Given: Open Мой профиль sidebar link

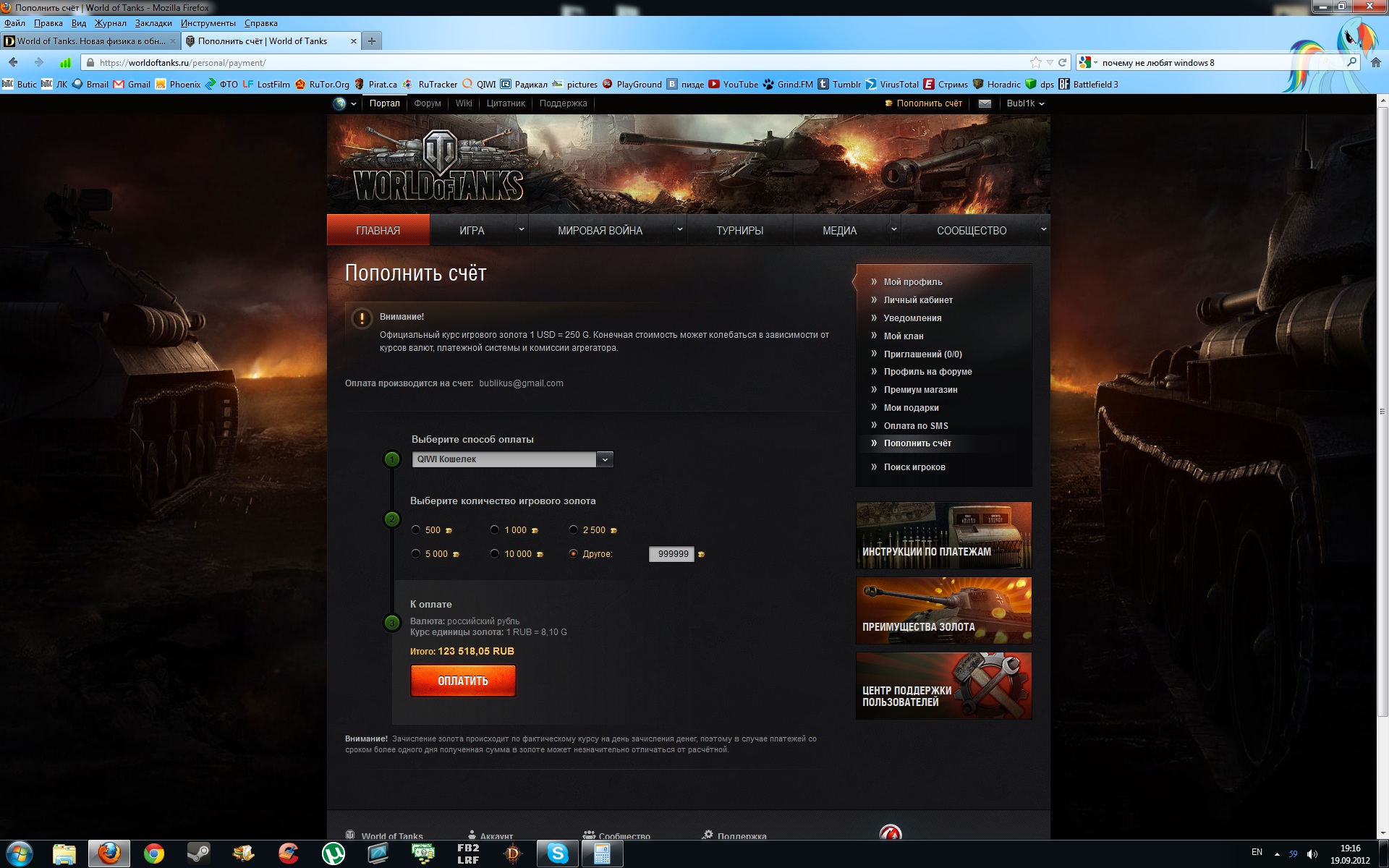Looking at the screenshot, I should [913, 282].
